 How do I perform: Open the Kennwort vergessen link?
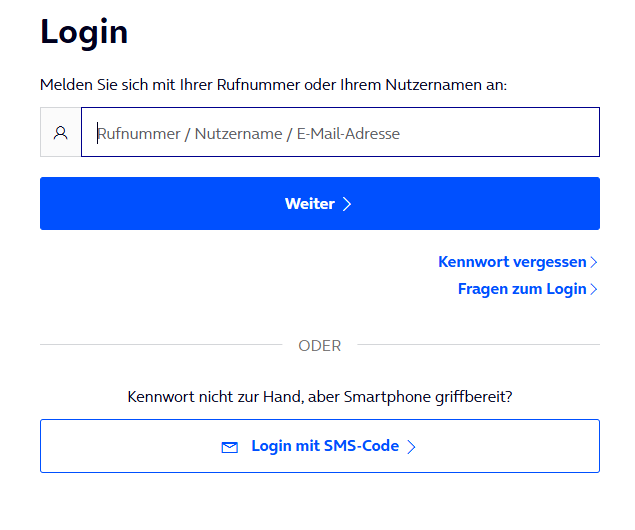pos(512,262)
